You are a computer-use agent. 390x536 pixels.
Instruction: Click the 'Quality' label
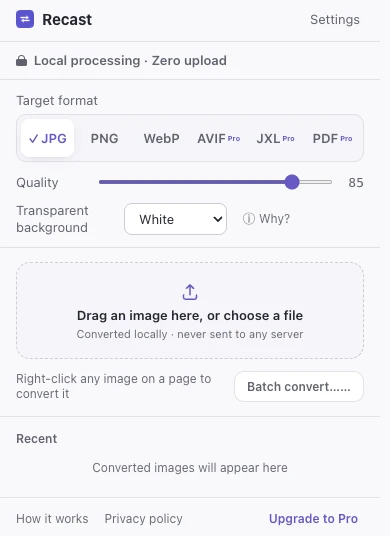37,183
